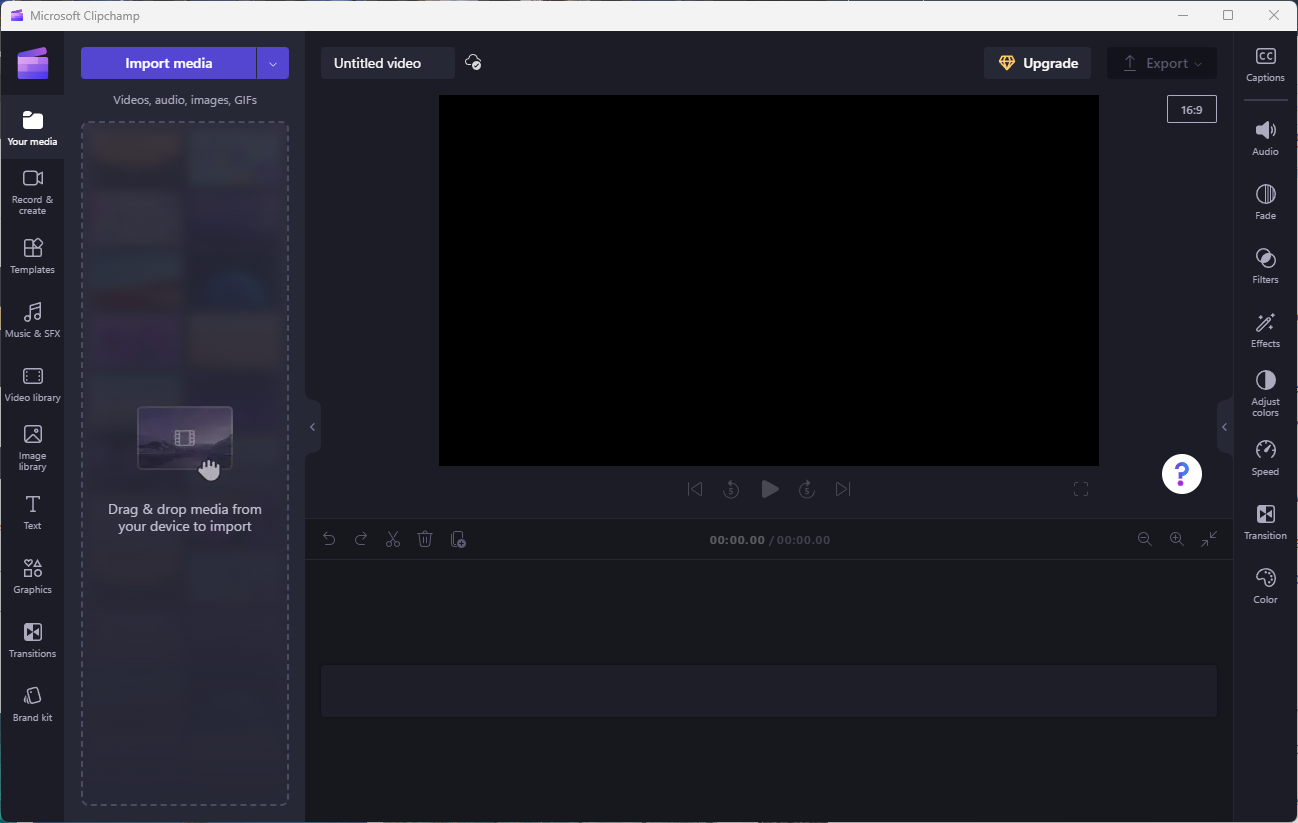Click the Clipchamp logo icon
Image resolution: width=1298 pixels, height=823 pixels.
(x=32, y=63)
